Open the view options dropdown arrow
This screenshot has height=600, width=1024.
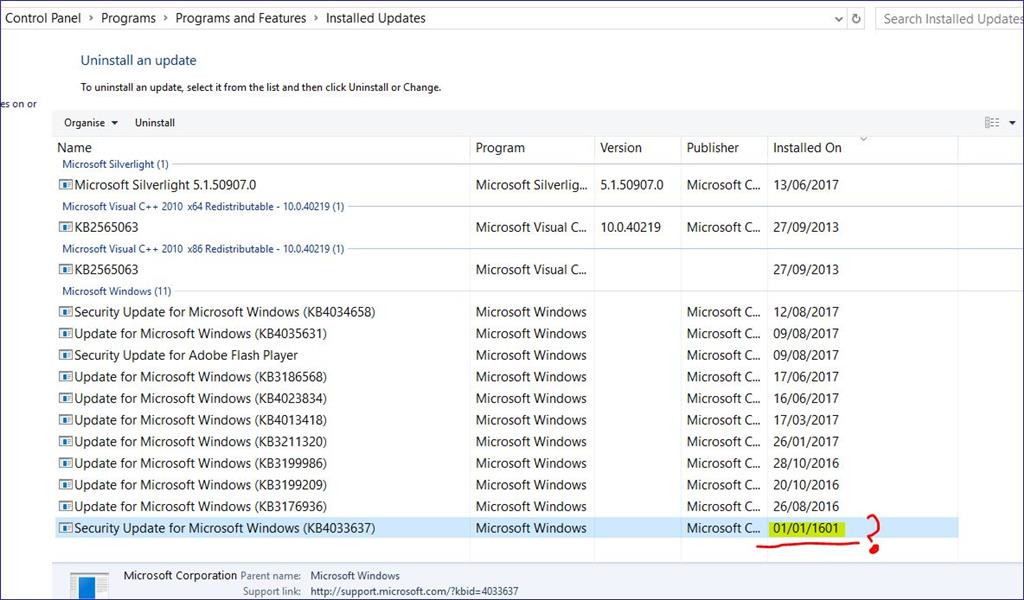(x=1012, y=123)
